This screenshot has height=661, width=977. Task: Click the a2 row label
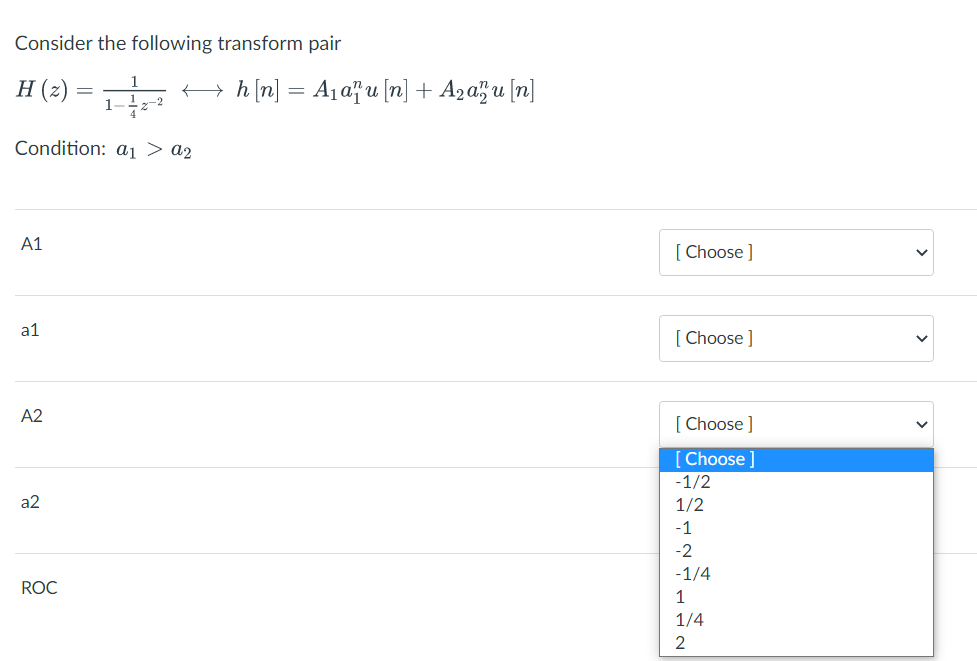click(30, 502)
